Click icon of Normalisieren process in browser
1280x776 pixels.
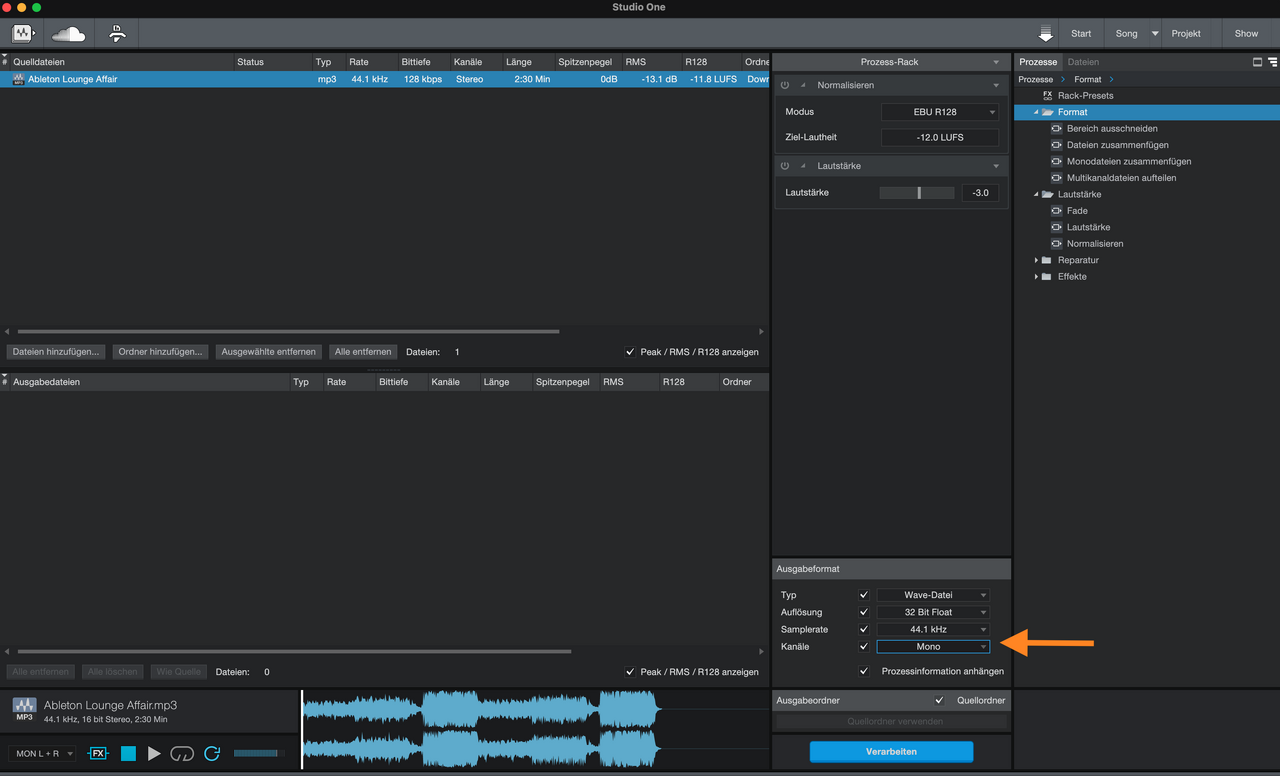pyautogui.click(x=1056, y=244)
